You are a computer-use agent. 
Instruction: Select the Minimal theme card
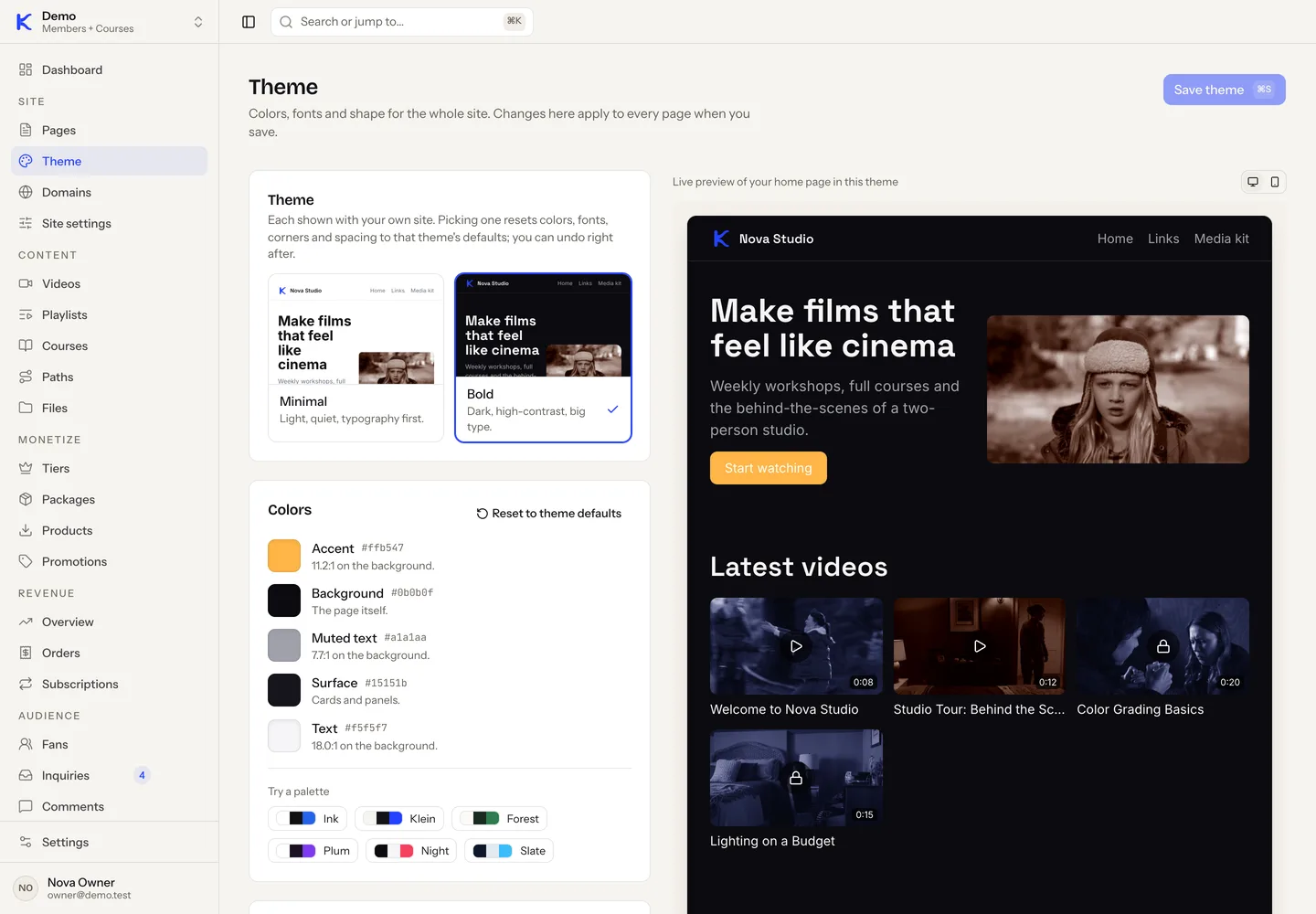(x=356, y=357)
